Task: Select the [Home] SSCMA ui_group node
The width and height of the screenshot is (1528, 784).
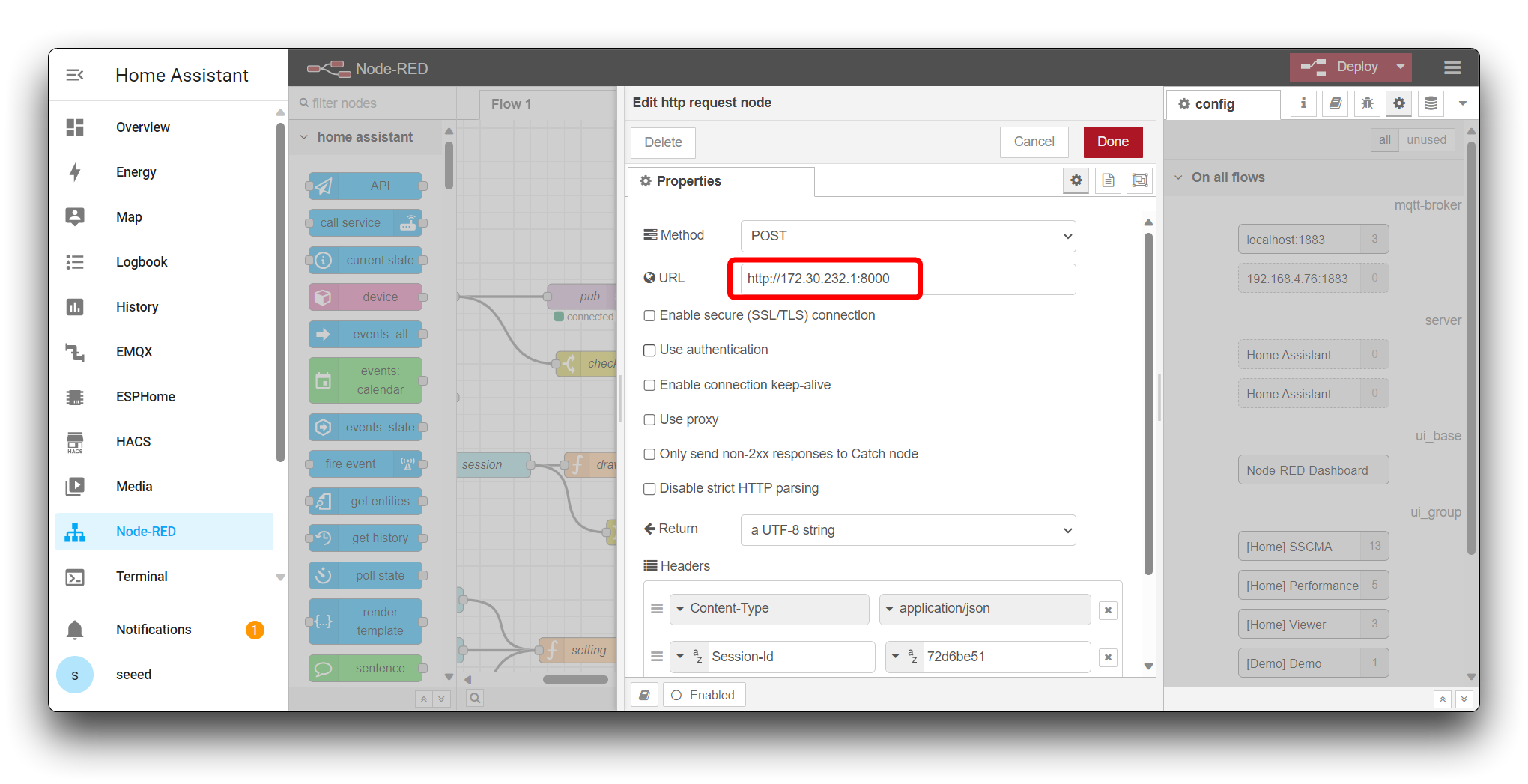Action: pos(1313,547)
